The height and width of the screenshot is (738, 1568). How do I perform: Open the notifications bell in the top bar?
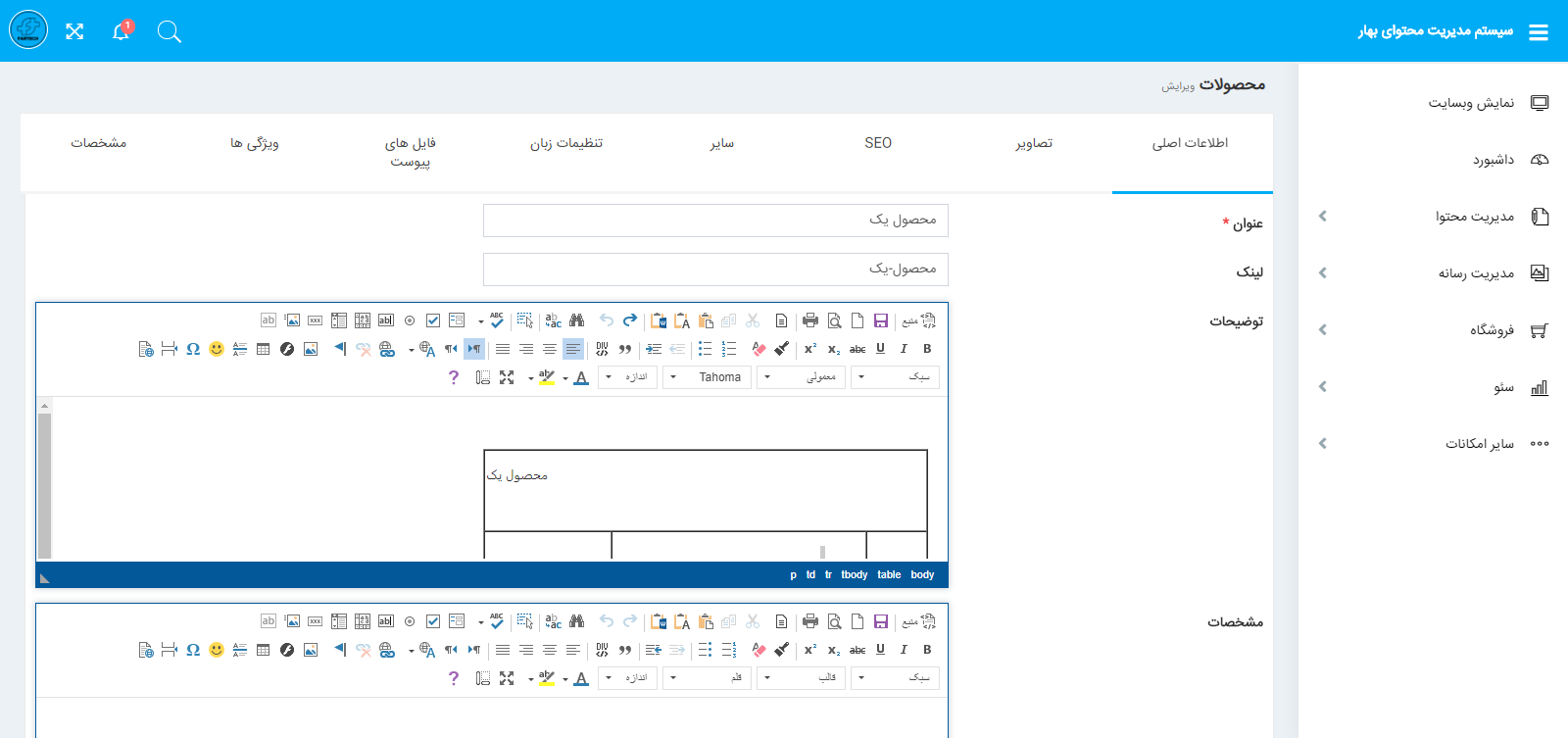coord(121,31)
